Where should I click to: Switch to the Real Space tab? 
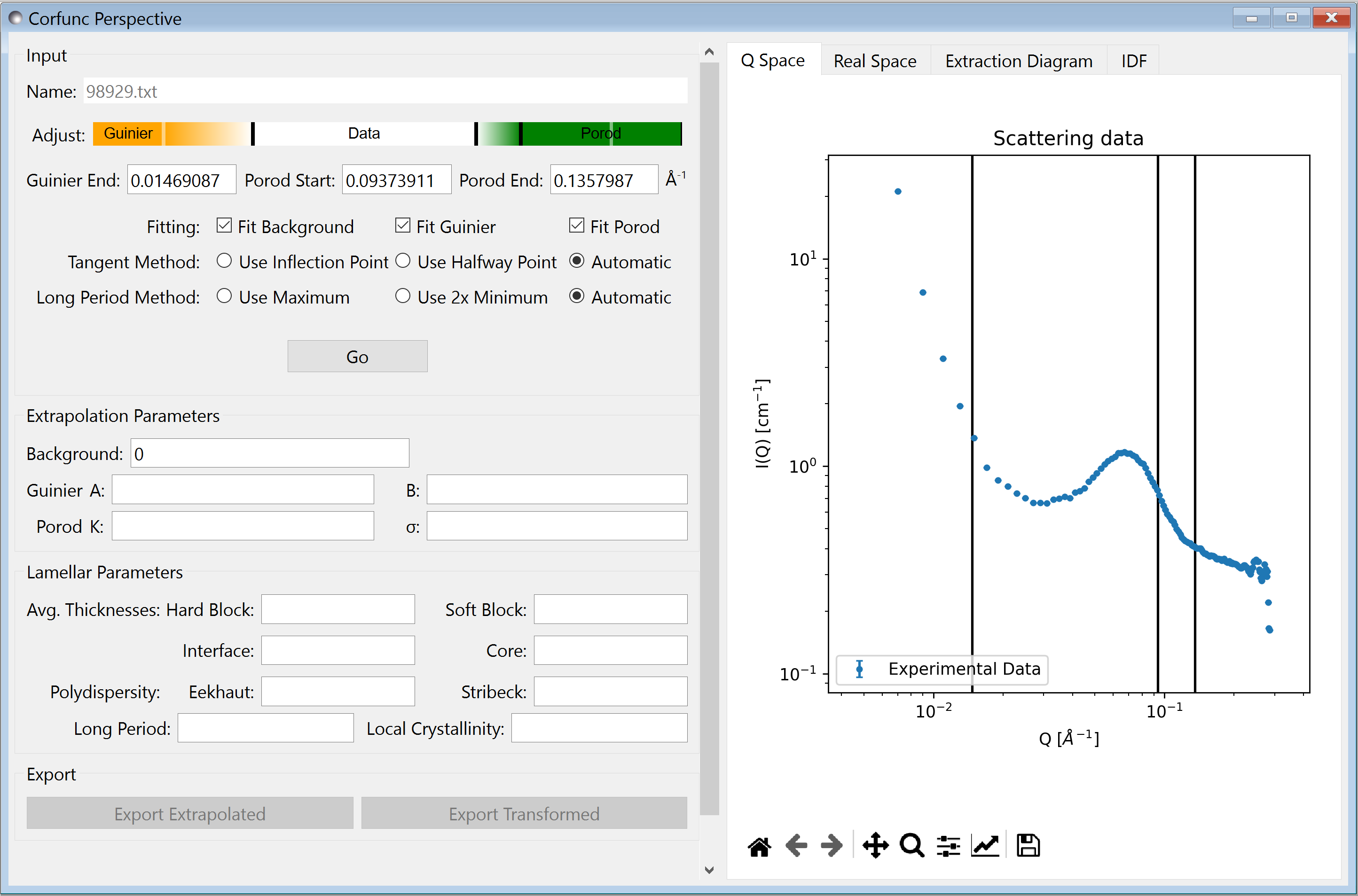click(x=873, y=61)
